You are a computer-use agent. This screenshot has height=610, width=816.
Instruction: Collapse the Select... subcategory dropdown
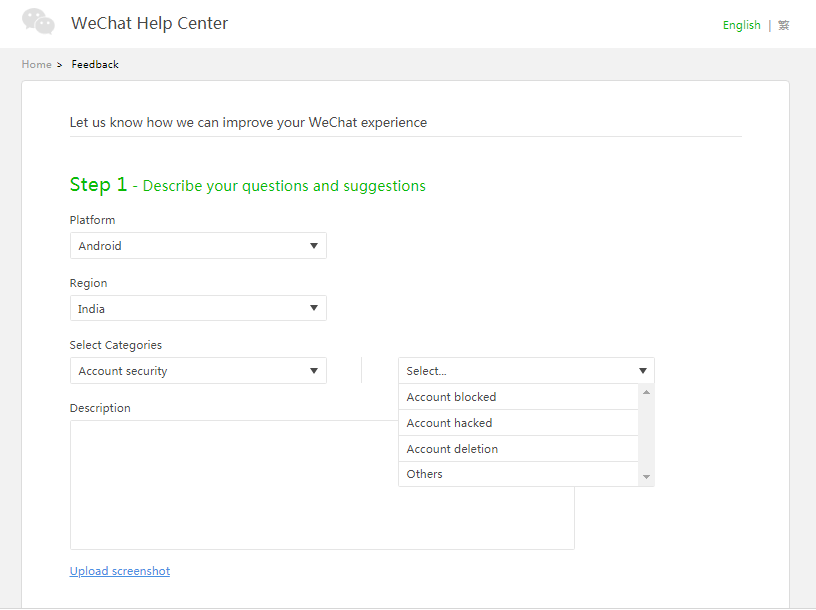526,371
